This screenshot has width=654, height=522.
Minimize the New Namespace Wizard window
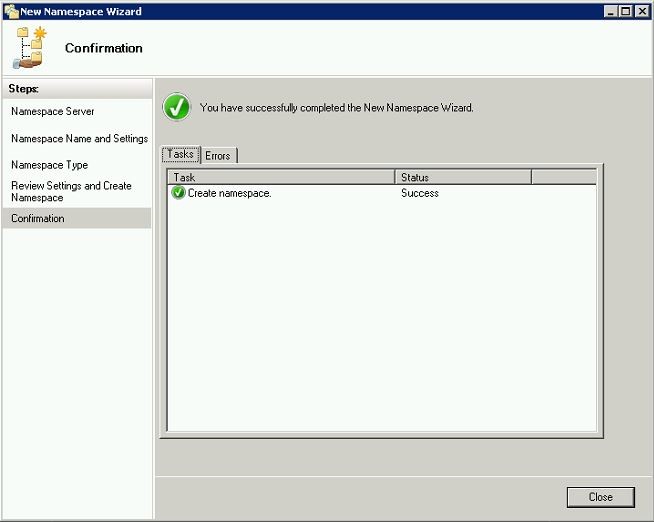click(611, 11)
